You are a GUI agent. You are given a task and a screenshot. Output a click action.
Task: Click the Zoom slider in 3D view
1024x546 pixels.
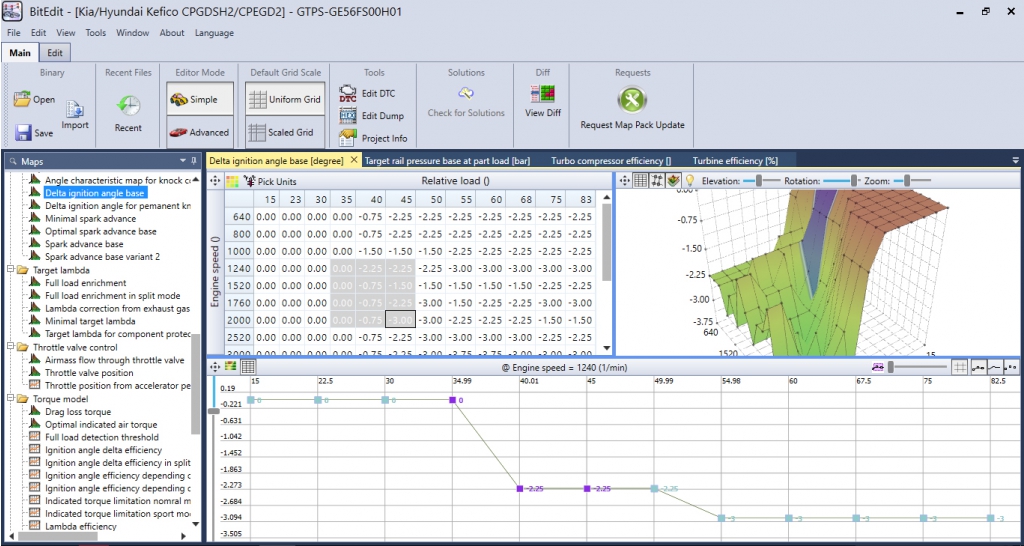(911, 180)
